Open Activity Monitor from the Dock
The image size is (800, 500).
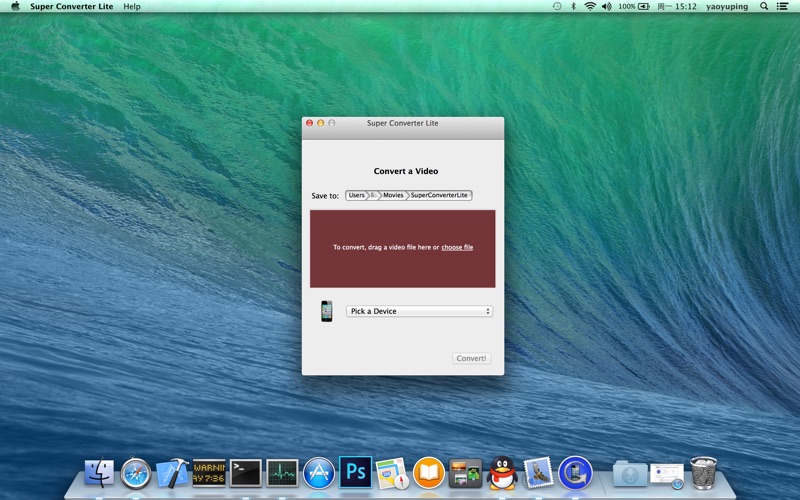click(x=282, y=473)
